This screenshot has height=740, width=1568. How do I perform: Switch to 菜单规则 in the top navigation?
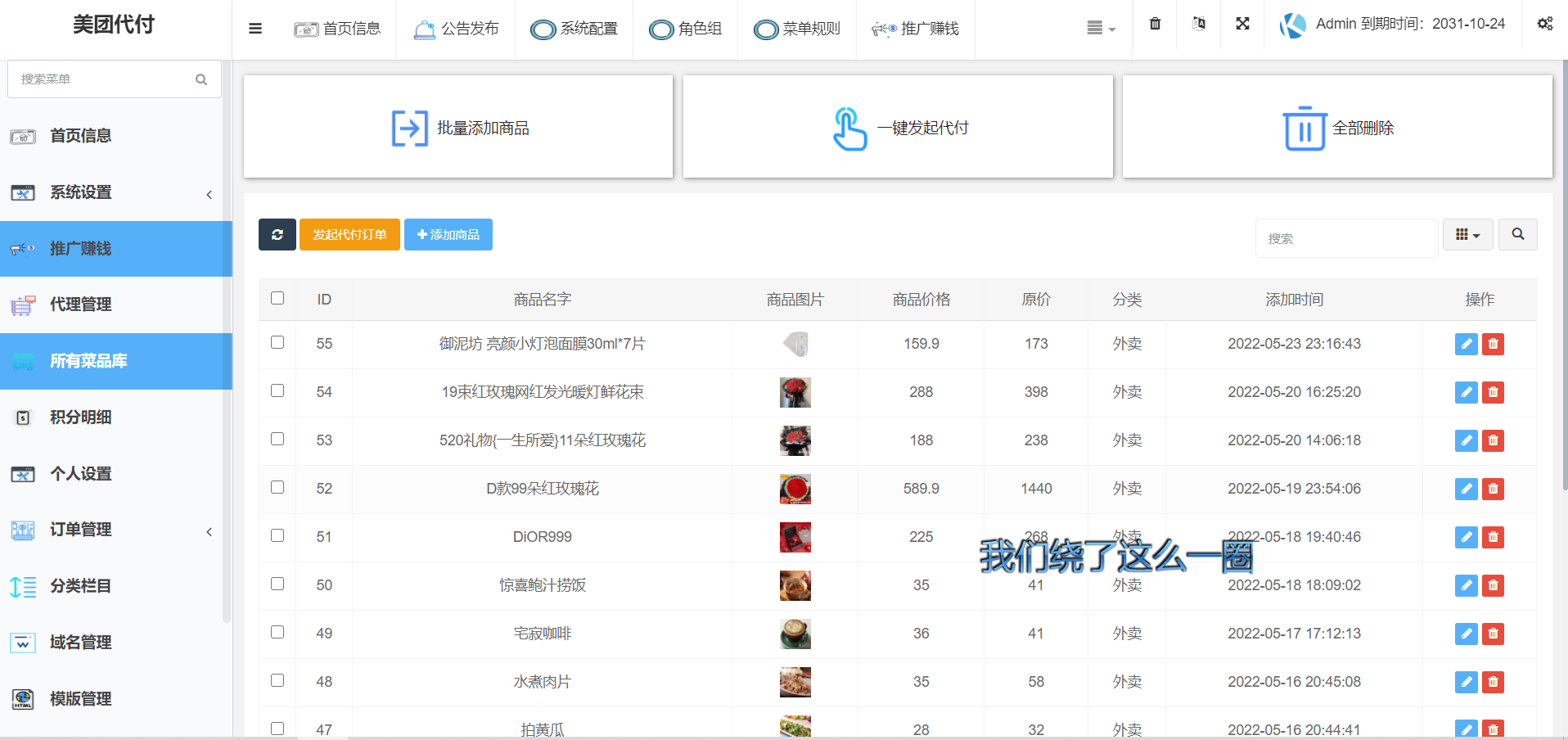(798, 29)
